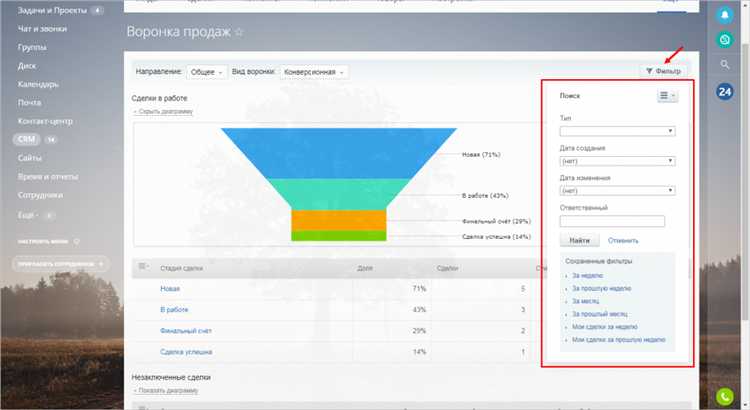
Task: Open the Фильтр button
Action: pos(663,71)
